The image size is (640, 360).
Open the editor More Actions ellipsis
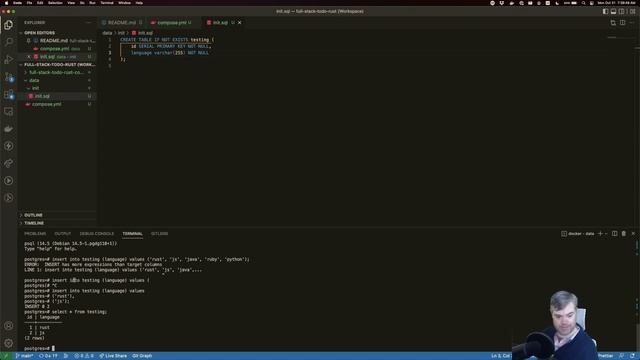pyautogui.click(x=632, y=23)
